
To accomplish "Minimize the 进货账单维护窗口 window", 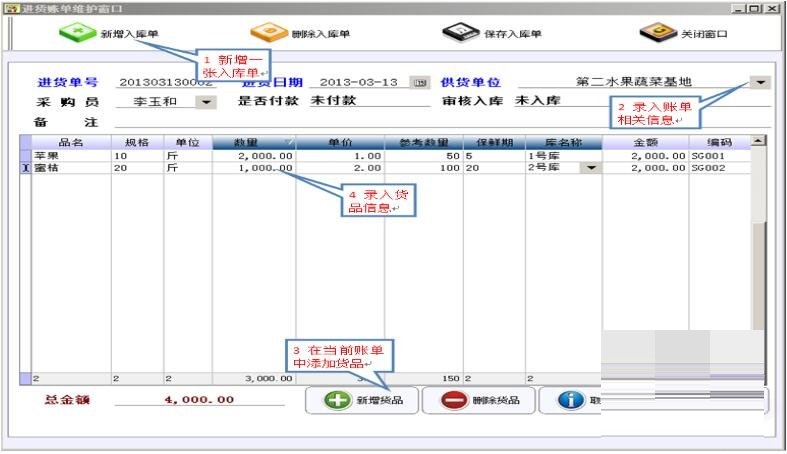I will click(x=738, y=9).
